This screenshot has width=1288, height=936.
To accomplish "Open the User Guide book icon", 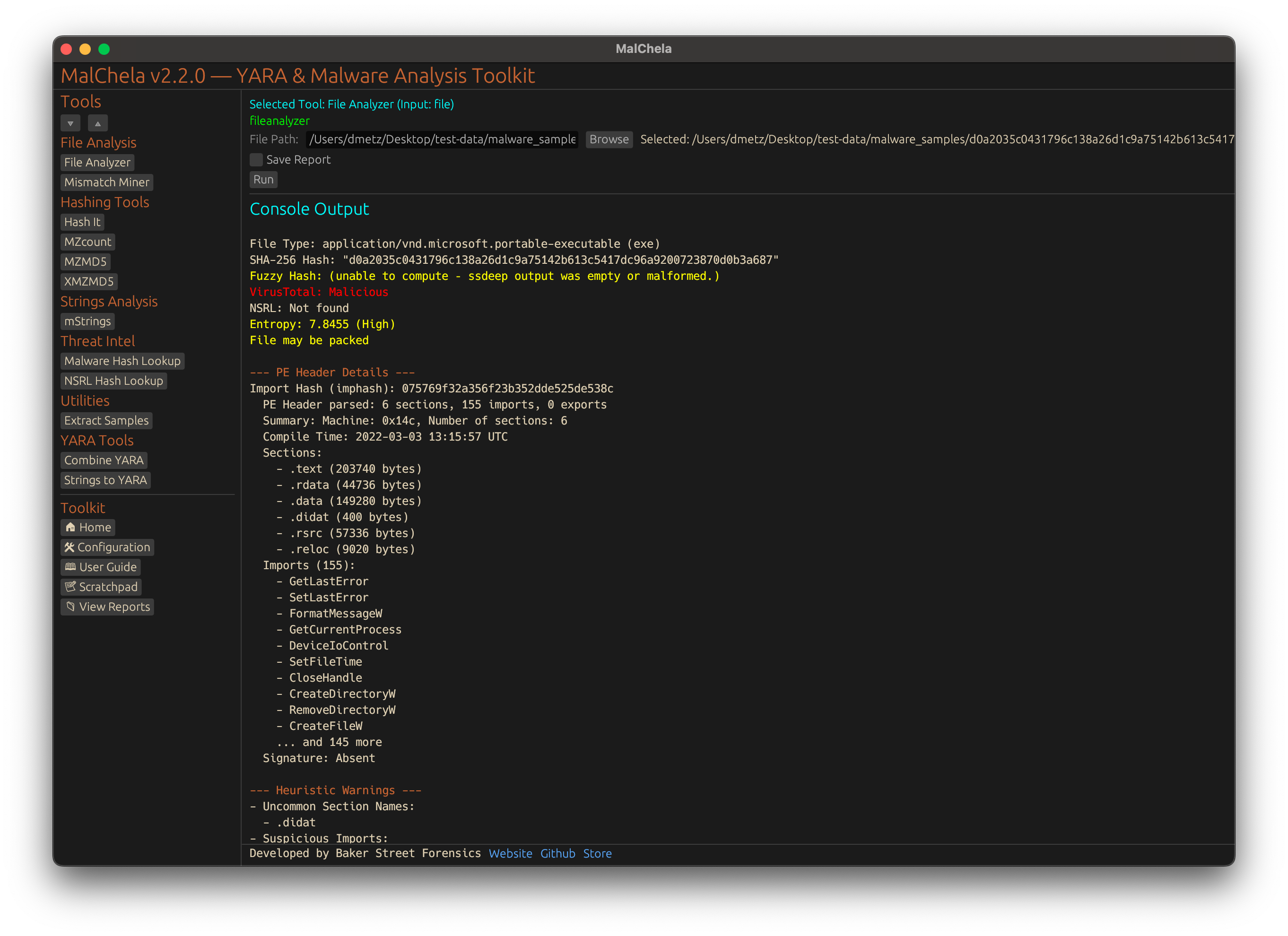I will pos(101,567).
